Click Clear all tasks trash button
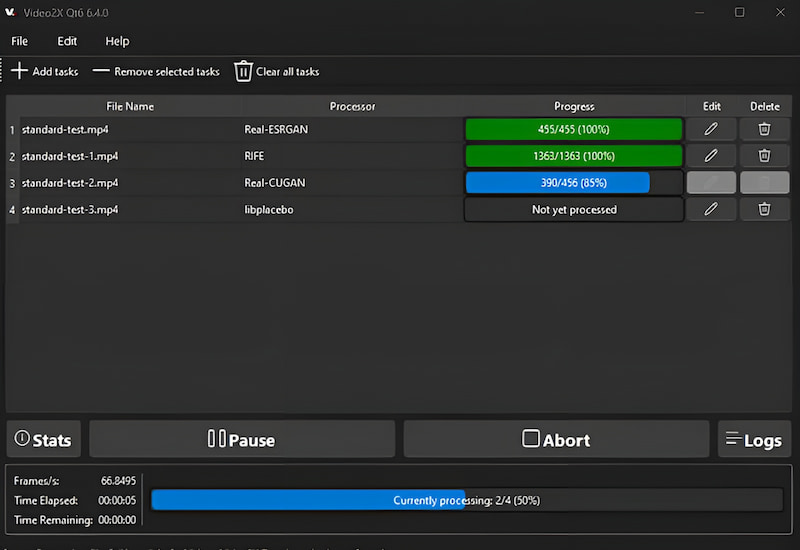Image resolution: width=800 pixels, height=550 pixels. tap(276, 71)
